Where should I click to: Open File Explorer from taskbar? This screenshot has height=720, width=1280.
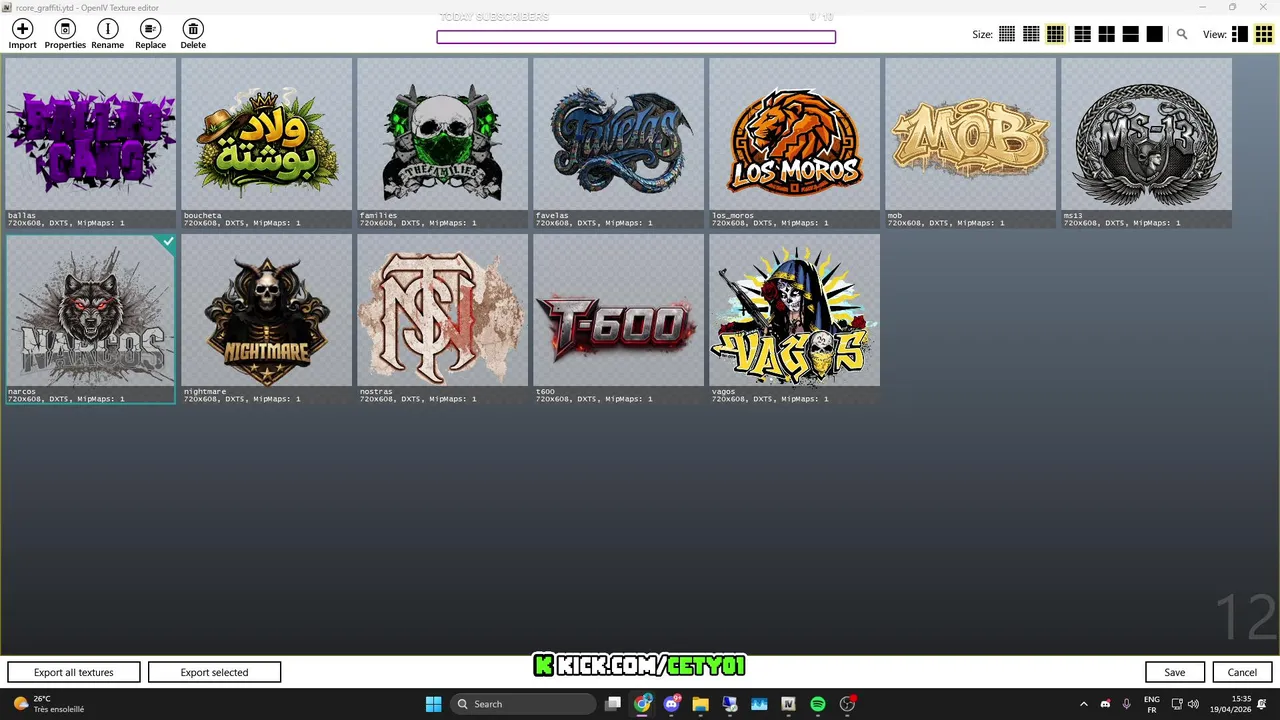point(700,704)
